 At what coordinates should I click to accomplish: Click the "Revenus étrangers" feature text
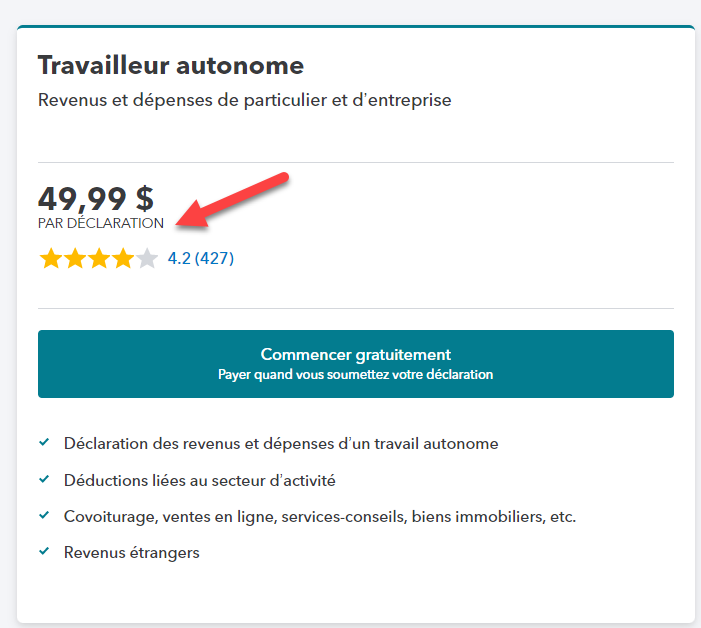131,552
